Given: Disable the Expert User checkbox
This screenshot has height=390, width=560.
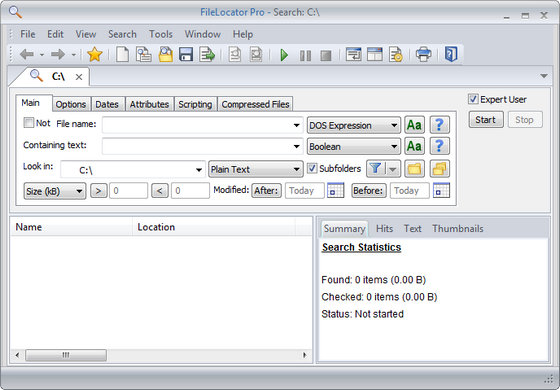Looking at the screenshot, I should (473, 99).
